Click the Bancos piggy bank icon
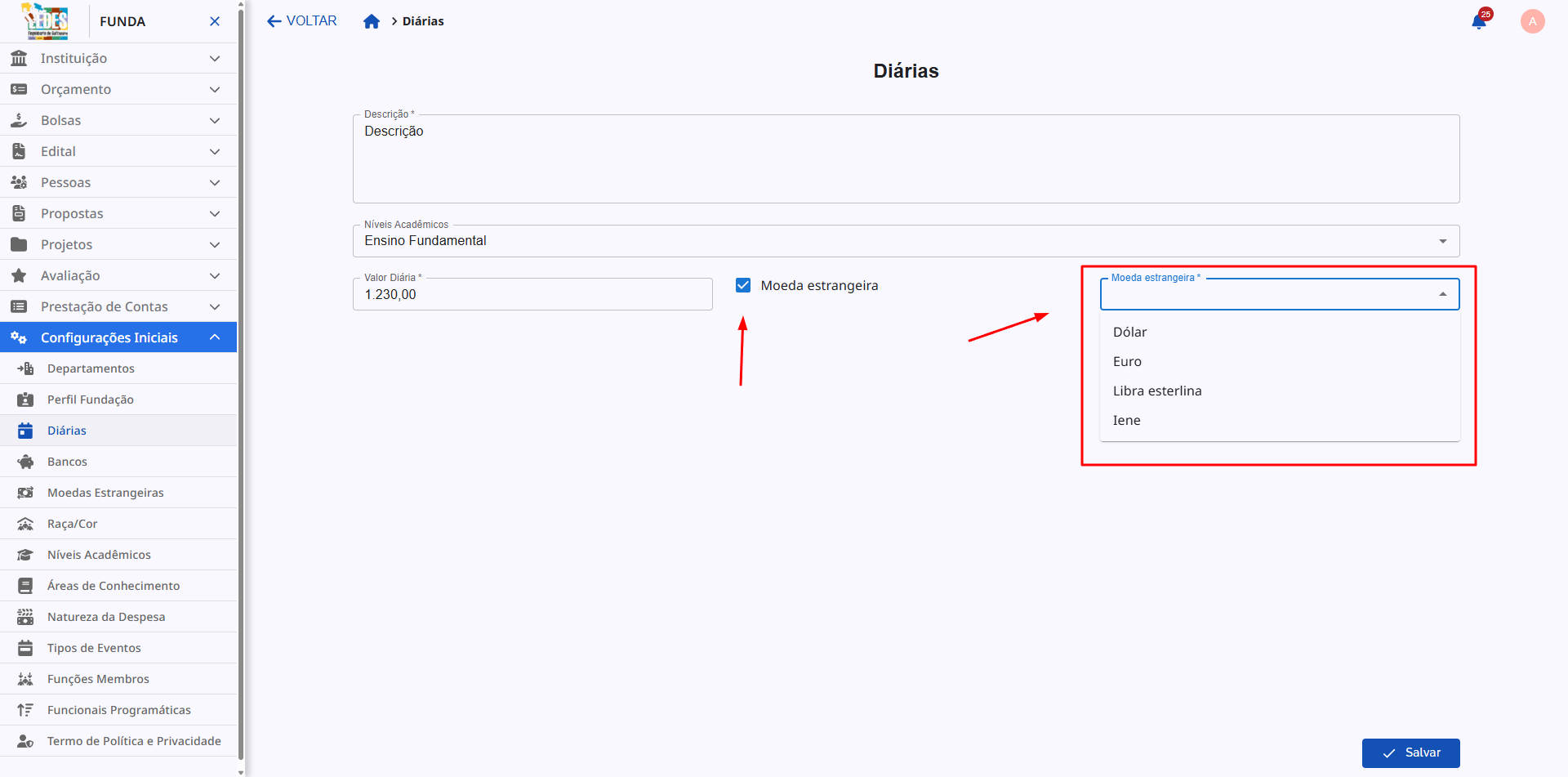The height and width of the screenshot is (777, 1568). click(x=25, y=462)
